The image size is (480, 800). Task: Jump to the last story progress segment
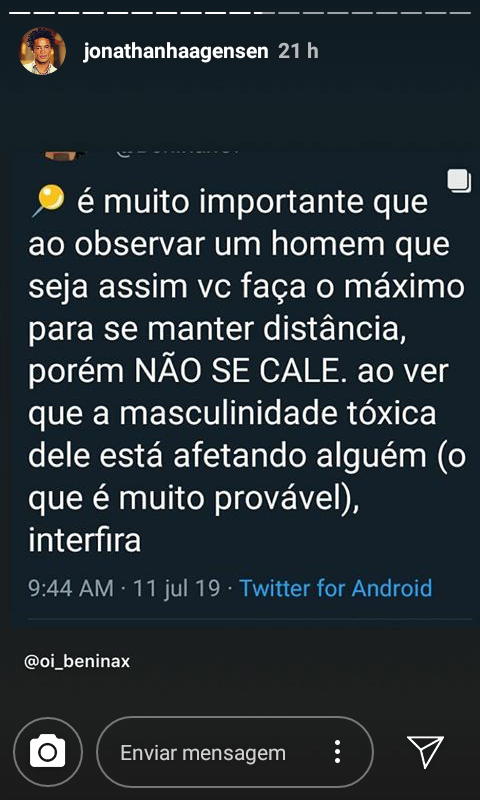point(462,12)
